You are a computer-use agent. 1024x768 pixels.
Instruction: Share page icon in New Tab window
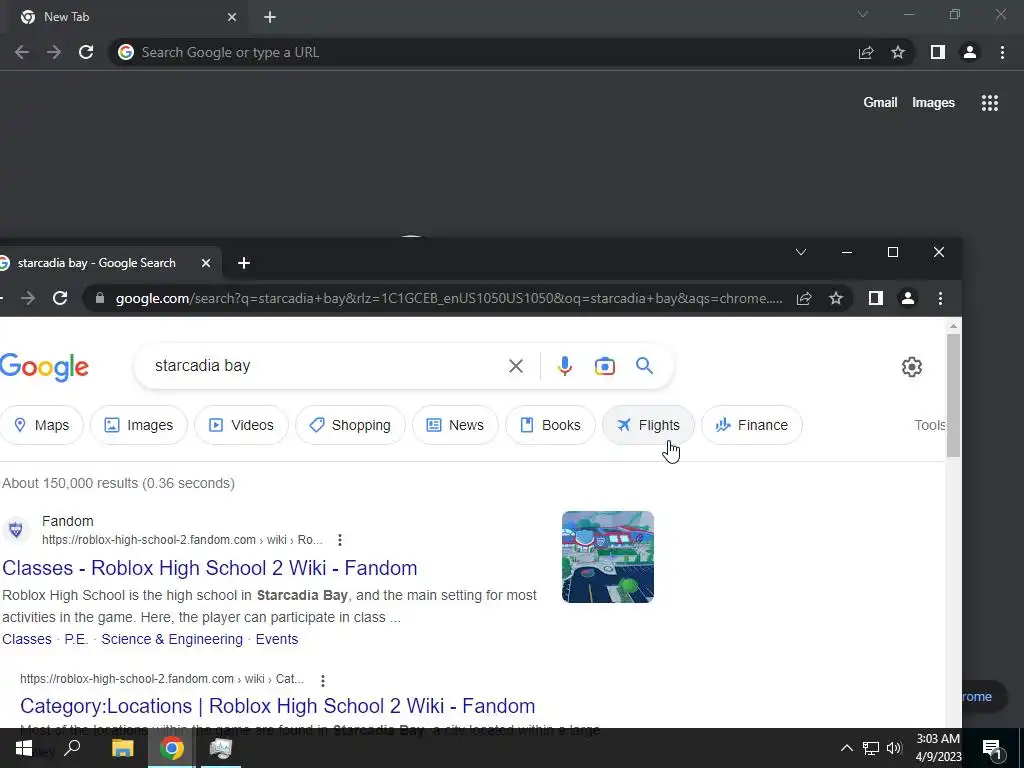(x=866, y=52)
